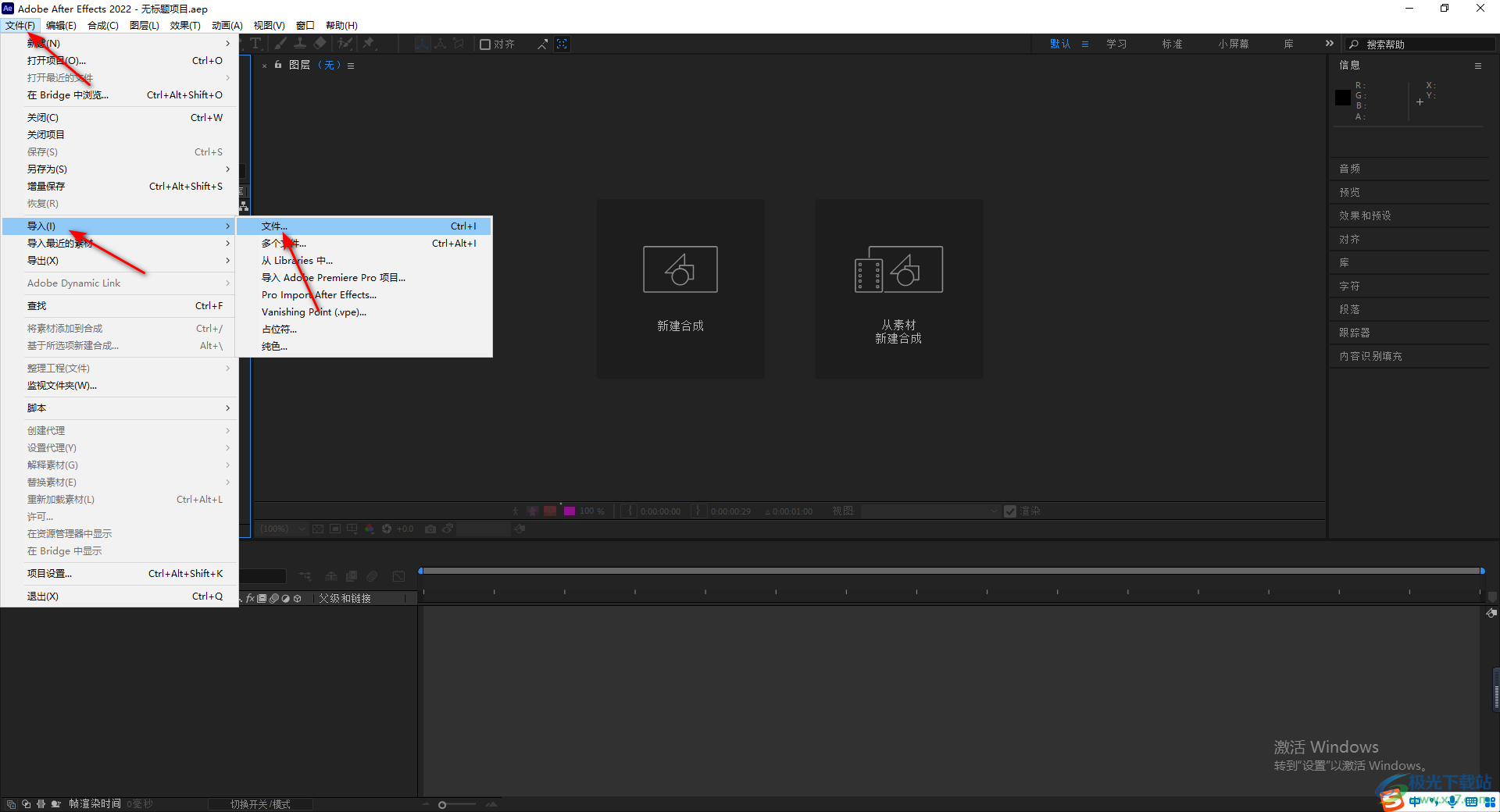Image resolution: width=1500 pixels, height=812 pixels.
Task: Open the 信息 panel menu icon
Action: click(1477, 66)
